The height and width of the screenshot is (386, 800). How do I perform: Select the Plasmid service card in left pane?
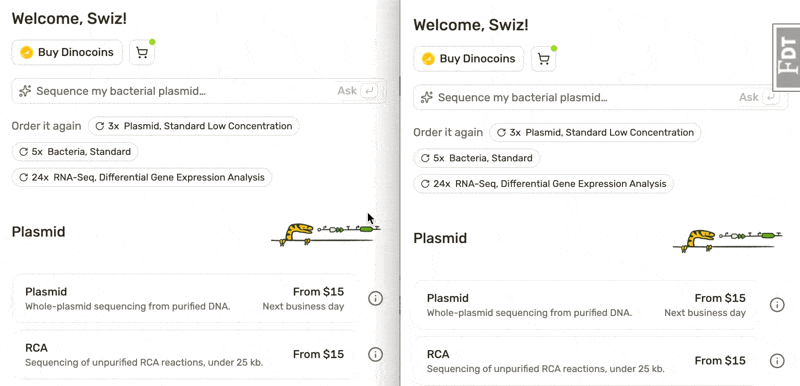click(186, 299)
